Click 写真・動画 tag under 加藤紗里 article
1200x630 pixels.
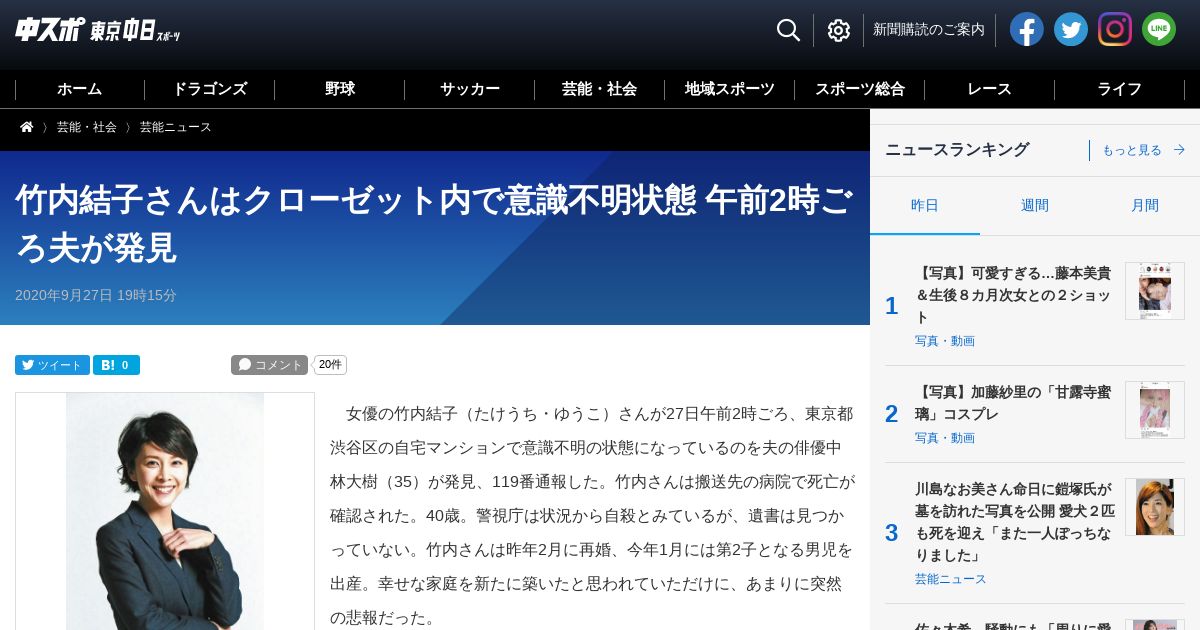945,438
